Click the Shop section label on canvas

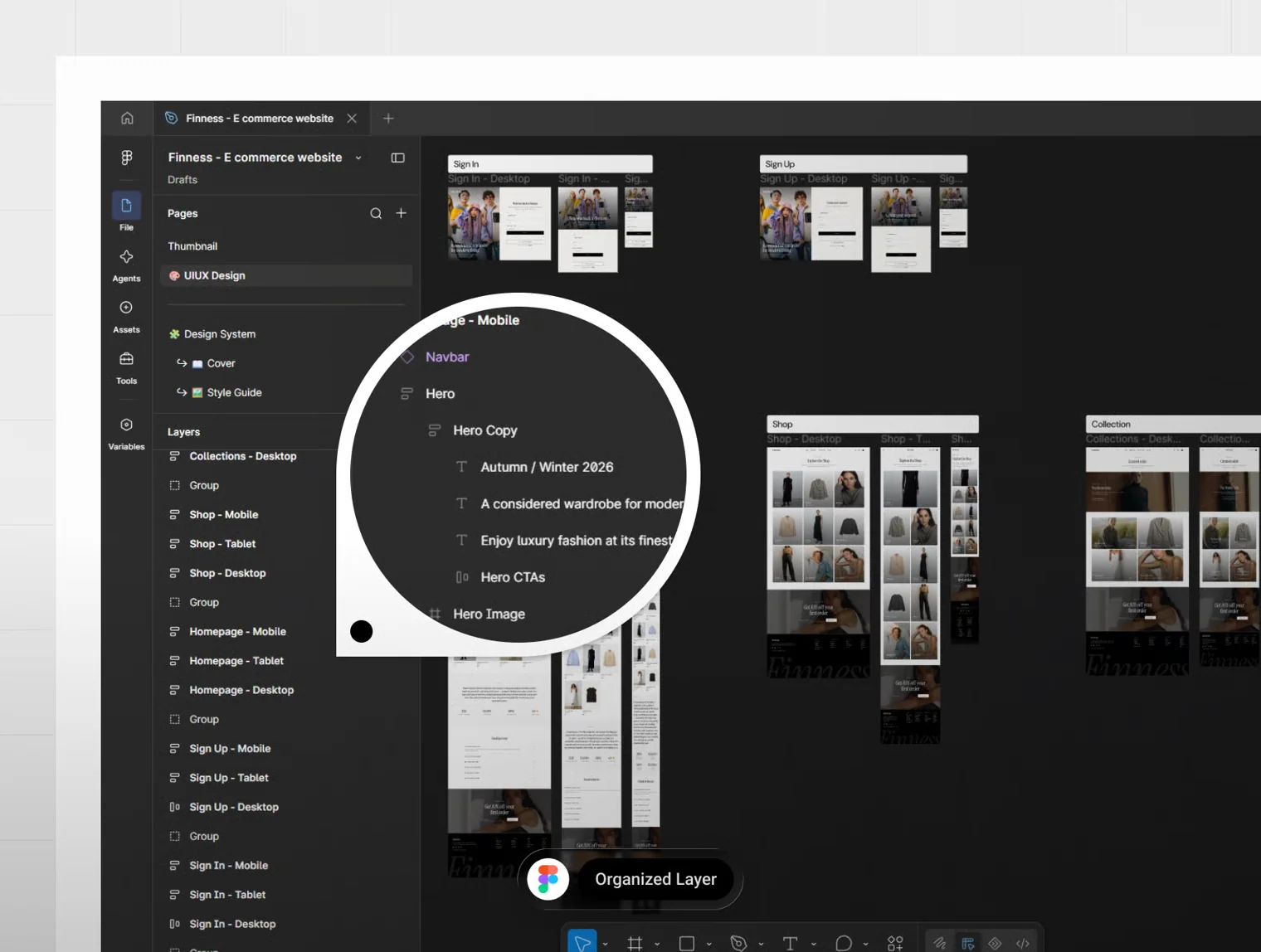873,424
